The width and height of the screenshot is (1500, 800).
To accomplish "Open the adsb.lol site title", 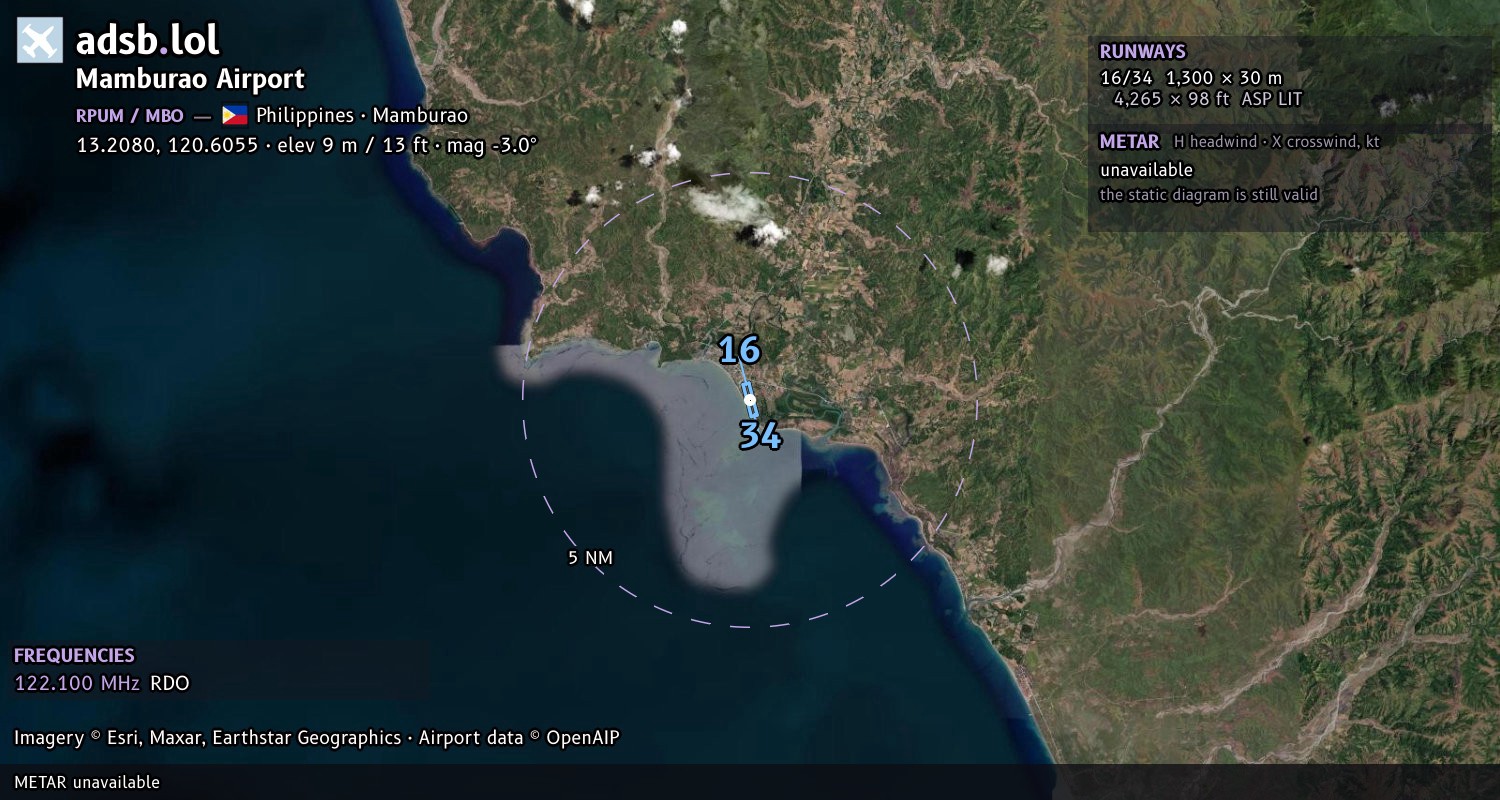I will (147, 40).
